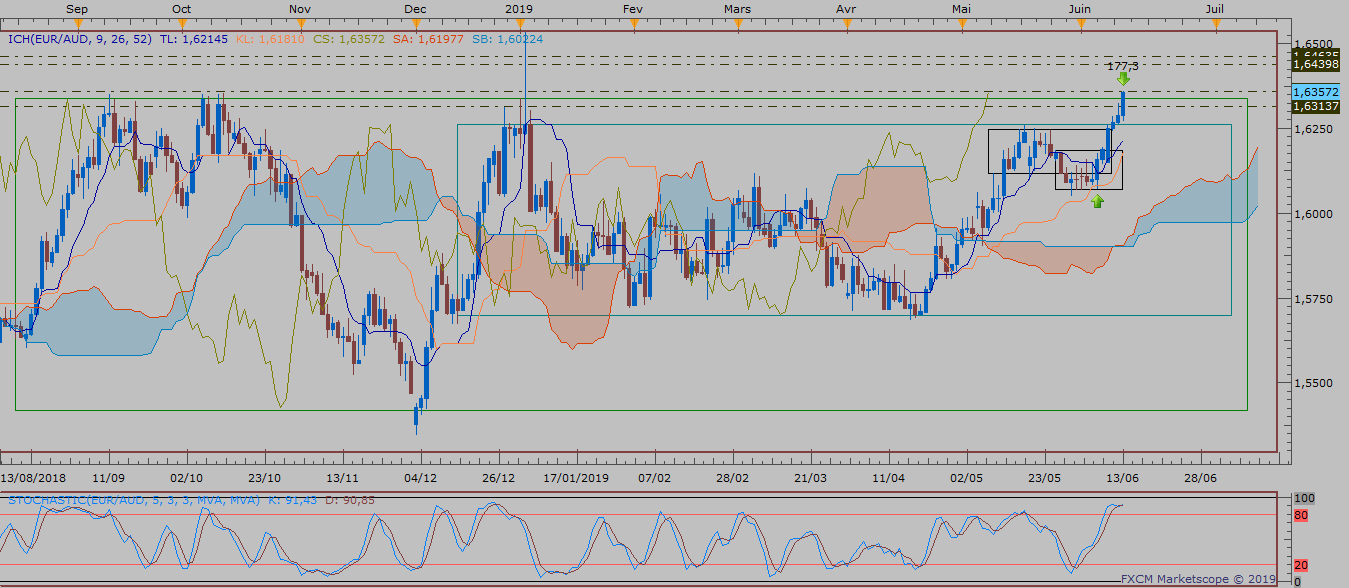Click the 23/05 date label
This screenshot has width=1349, height=588.
click(1045, 478)
